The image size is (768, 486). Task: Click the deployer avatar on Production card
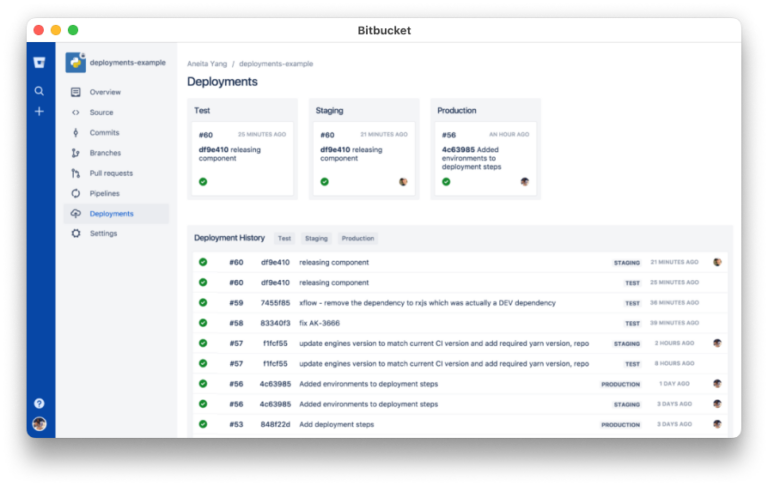(525, 182)
